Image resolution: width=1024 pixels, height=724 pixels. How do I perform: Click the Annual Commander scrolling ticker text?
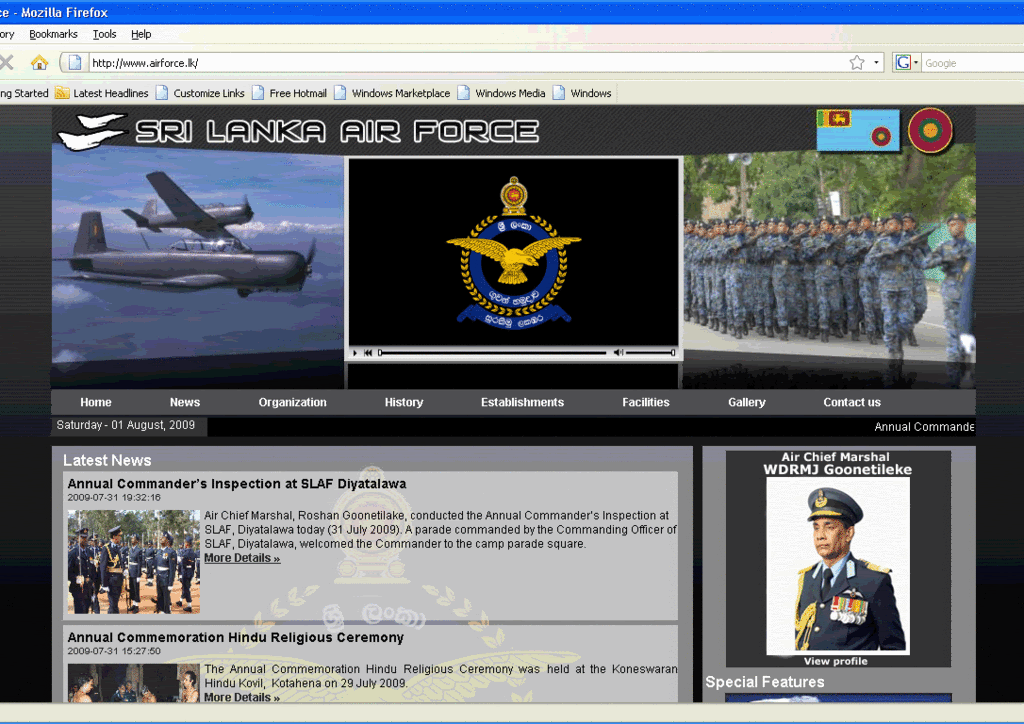[924, 427]
